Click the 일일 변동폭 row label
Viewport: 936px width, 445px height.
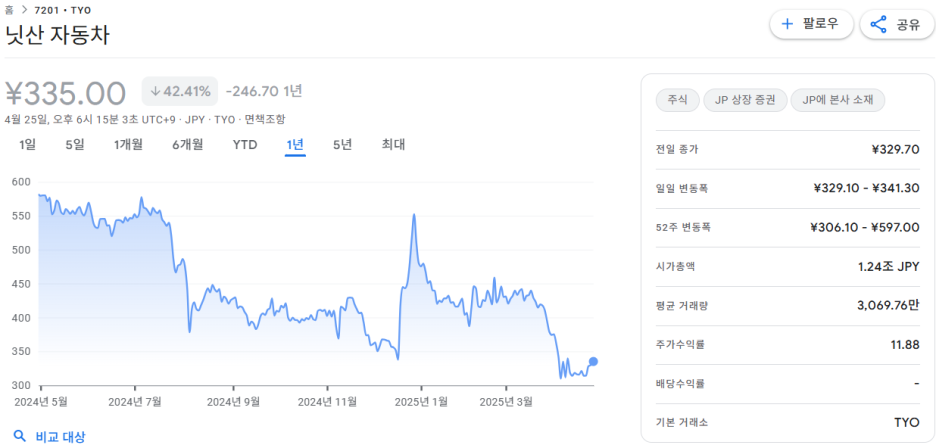682,188
